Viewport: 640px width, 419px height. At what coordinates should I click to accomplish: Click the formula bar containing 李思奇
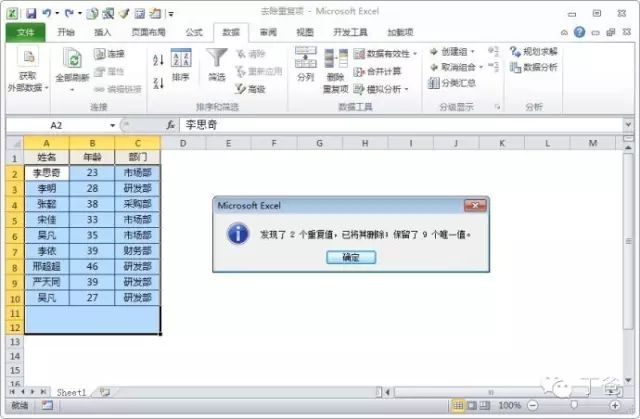[x=401, y=125]
